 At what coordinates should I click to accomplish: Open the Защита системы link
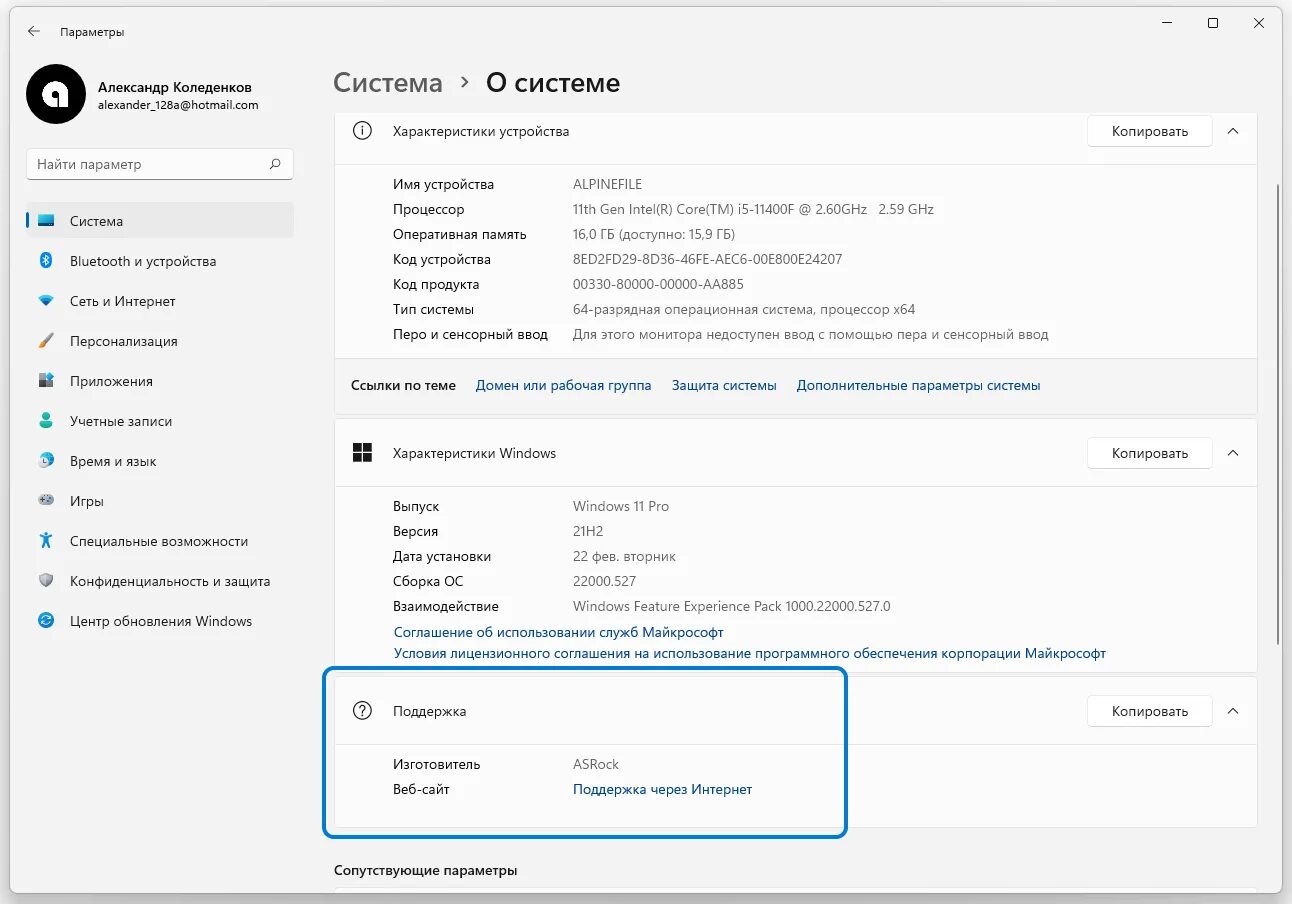point(724,385)
